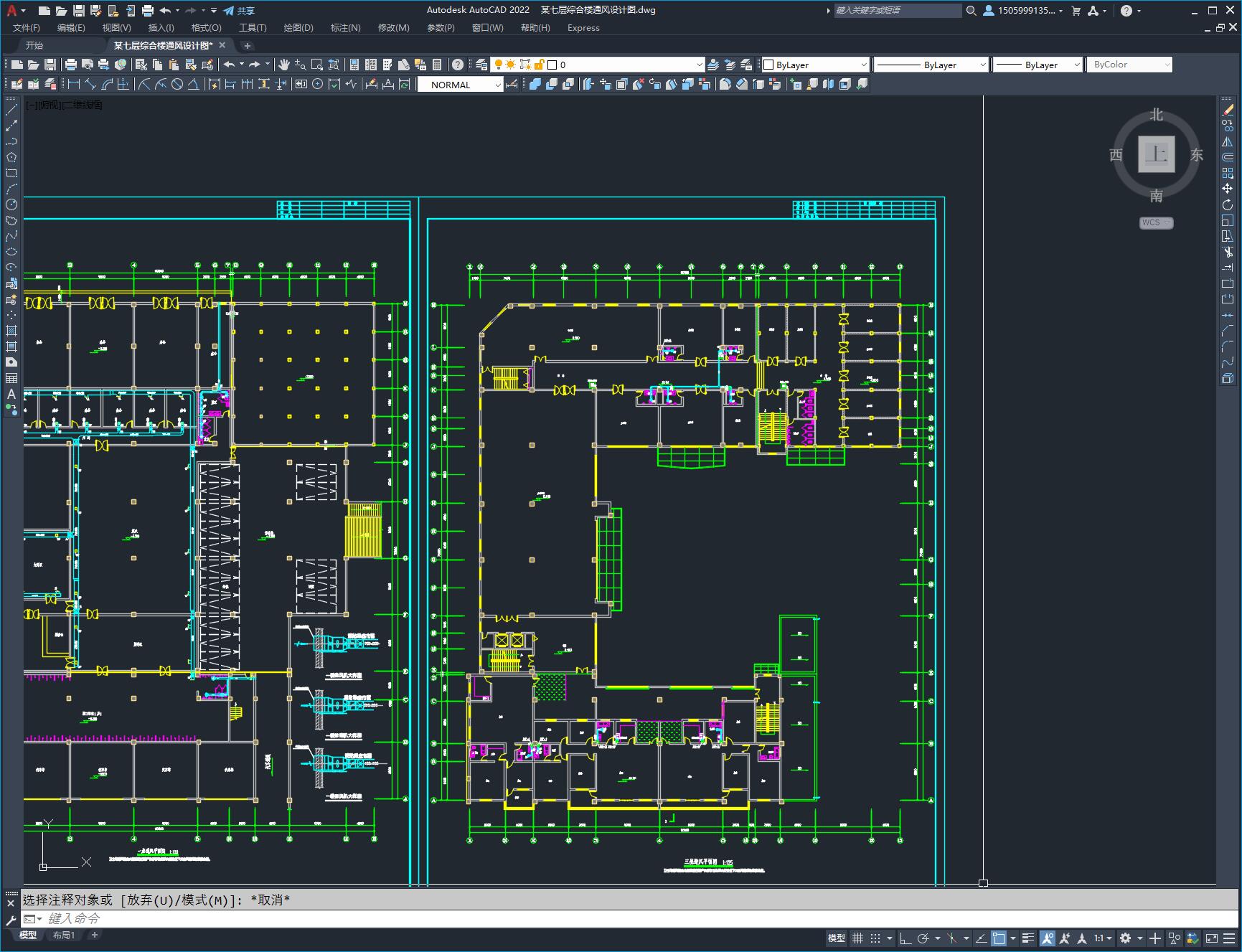Open the NORMAL dimension style dropdown

coord(498,85)
